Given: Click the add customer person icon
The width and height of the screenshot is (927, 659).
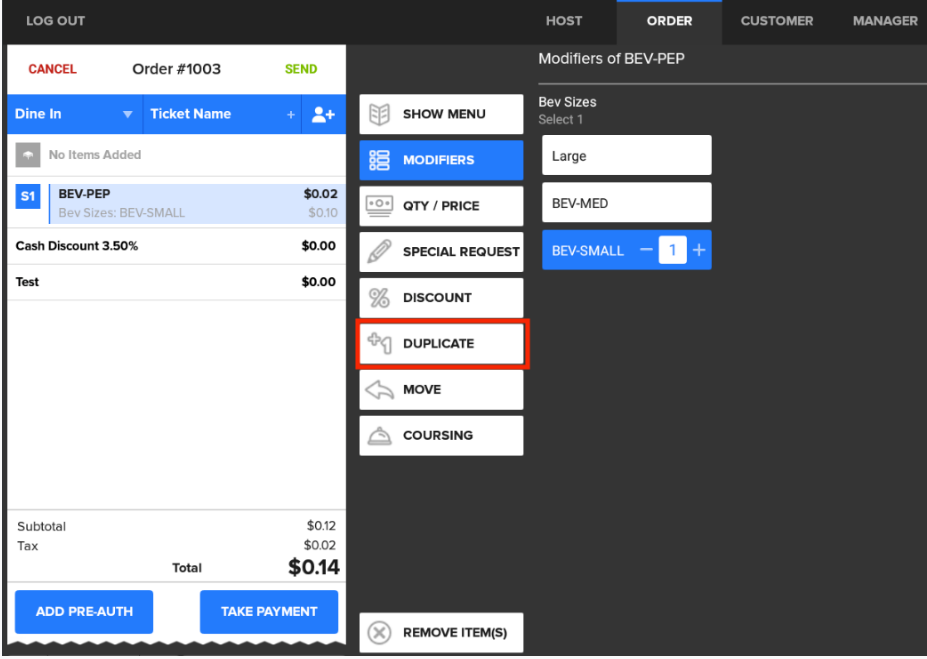Looking at the screenshot, I should [323, 114].
